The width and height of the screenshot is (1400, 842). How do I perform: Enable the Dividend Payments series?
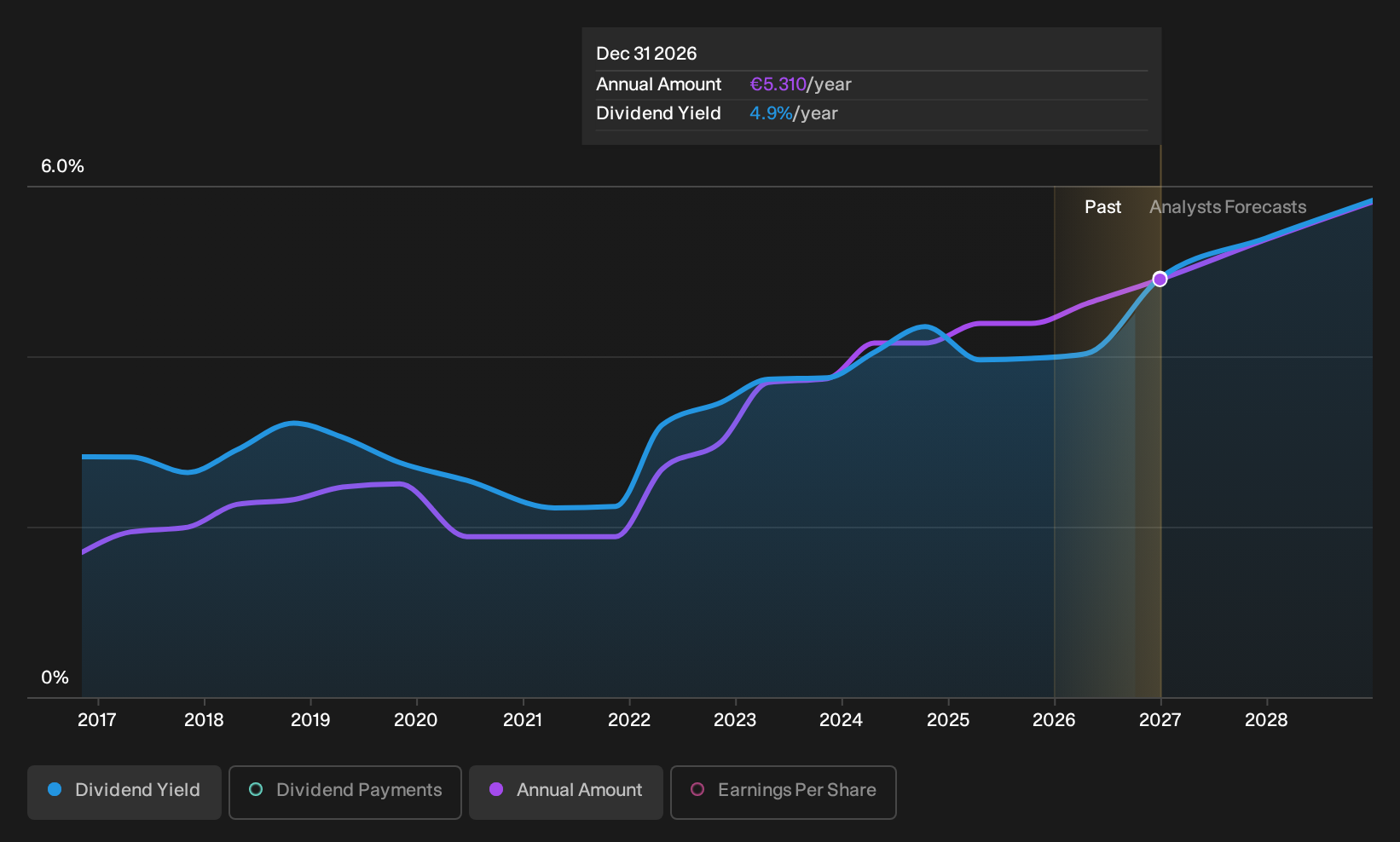345,793
